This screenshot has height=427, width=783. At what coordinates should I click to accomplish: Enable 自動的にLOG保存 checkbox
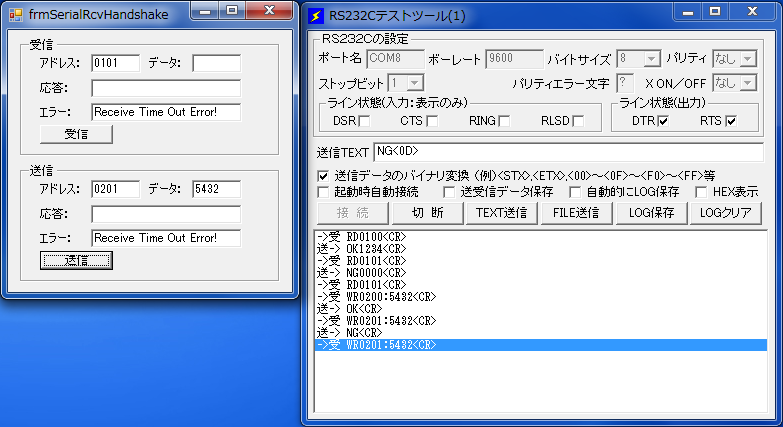coord(575,192)
